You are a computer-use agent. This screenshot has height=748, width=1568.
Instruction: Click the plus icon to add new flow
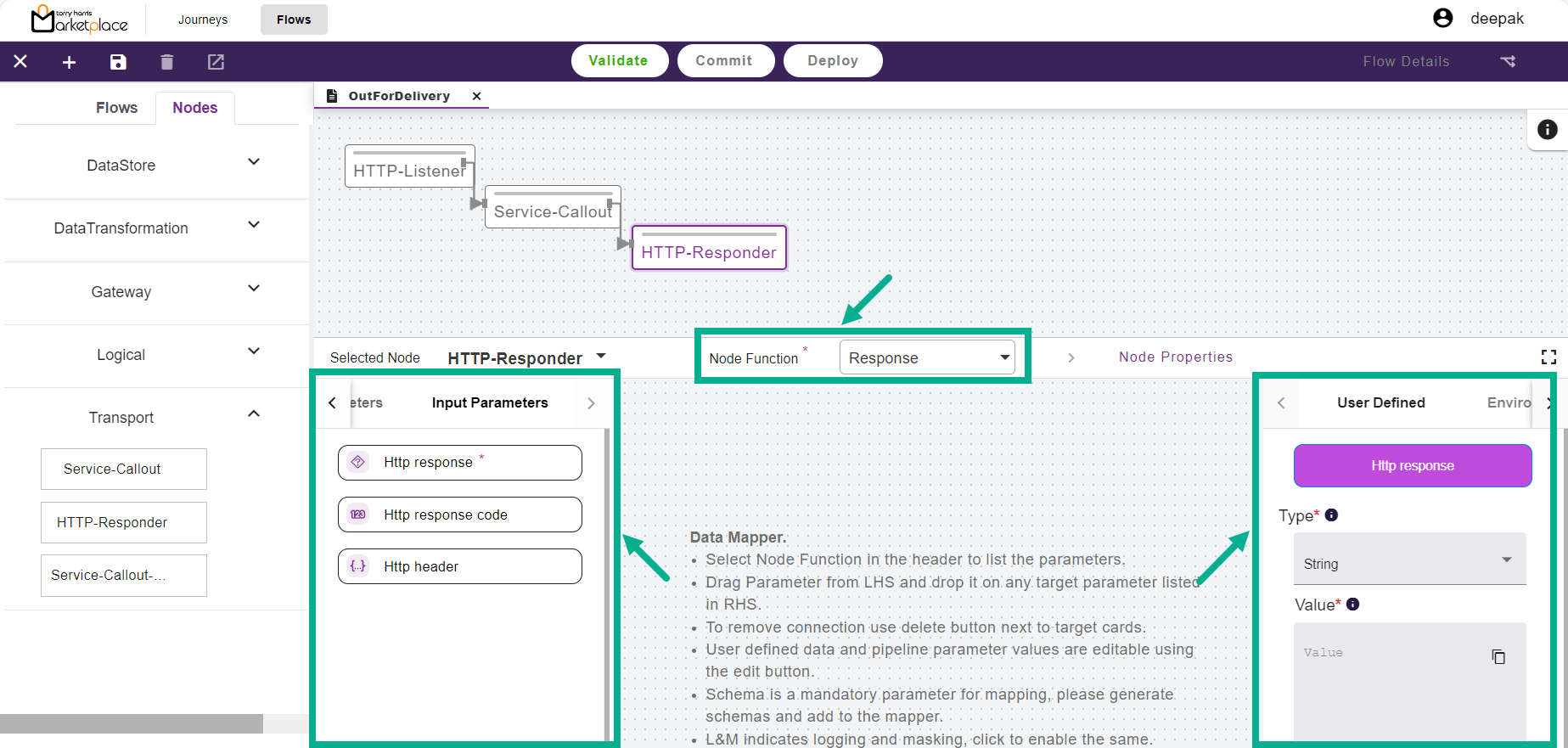point(70,62)
